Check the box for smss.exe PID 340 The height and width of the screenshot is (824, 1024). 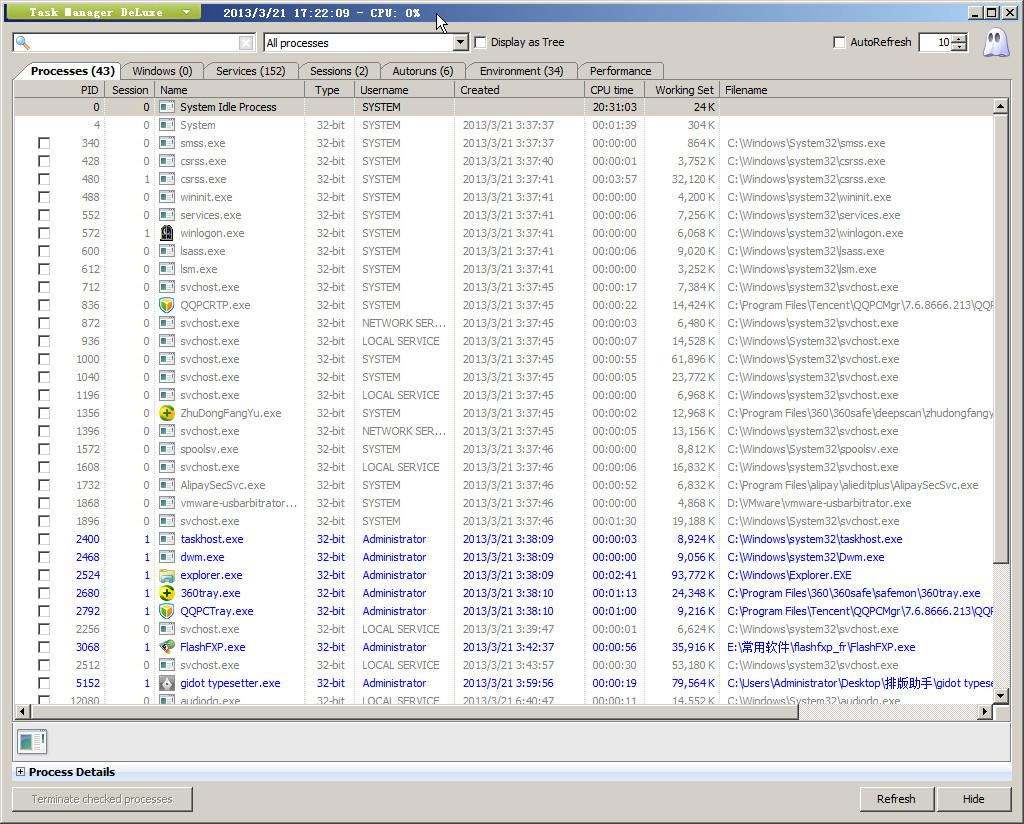click(44, 143)
